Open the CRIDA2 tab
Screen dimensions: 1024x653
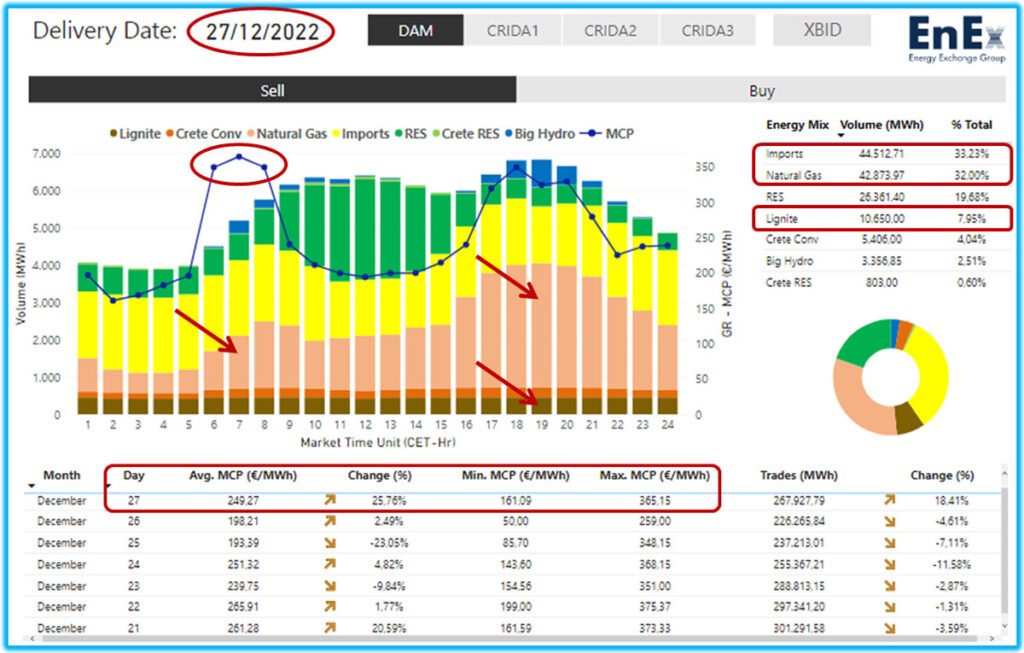tap(610, 30)
